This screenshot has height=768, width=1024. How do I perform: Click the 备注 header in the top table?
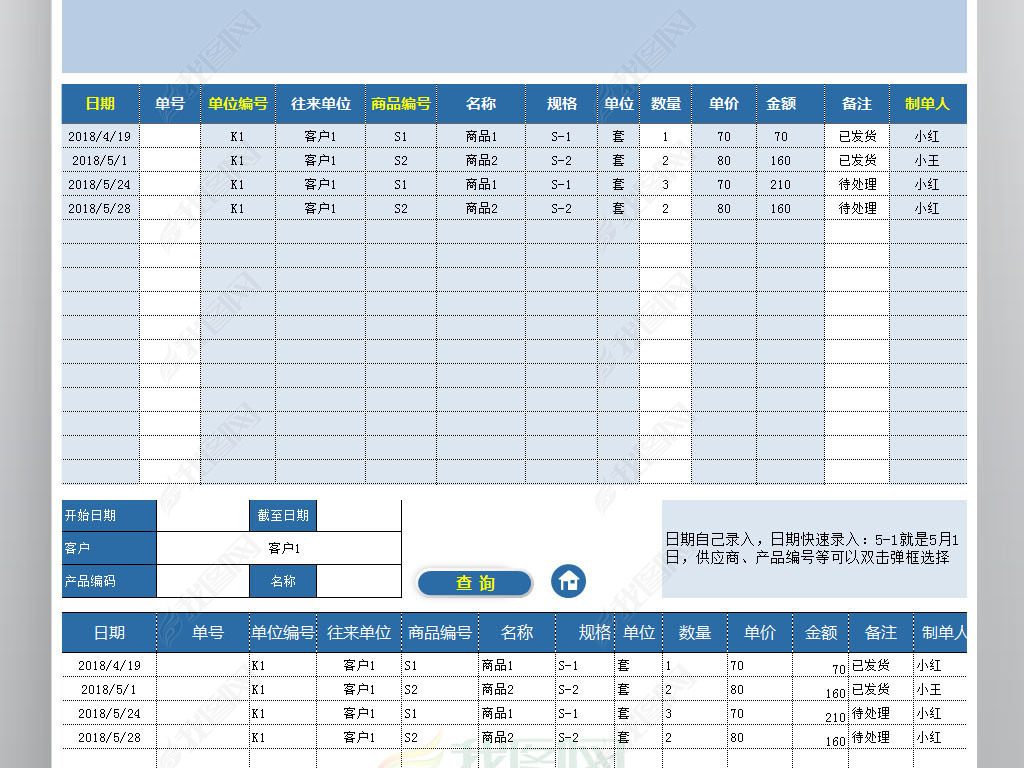tap(857, 104)
